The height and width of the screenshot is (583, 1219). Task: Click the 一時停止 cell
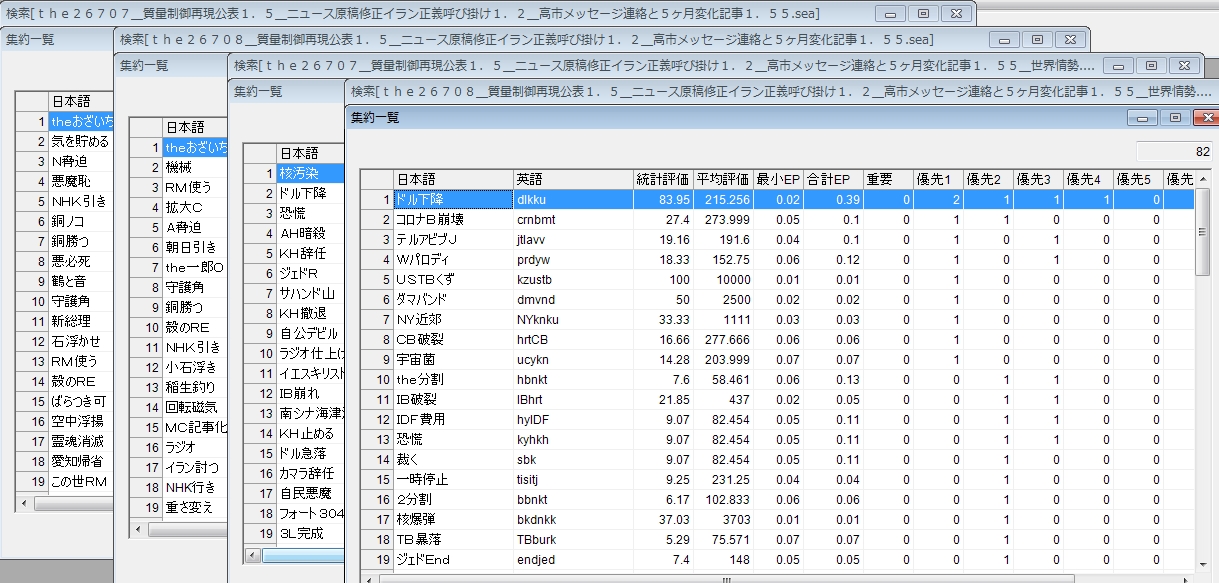tap(453, 479)
